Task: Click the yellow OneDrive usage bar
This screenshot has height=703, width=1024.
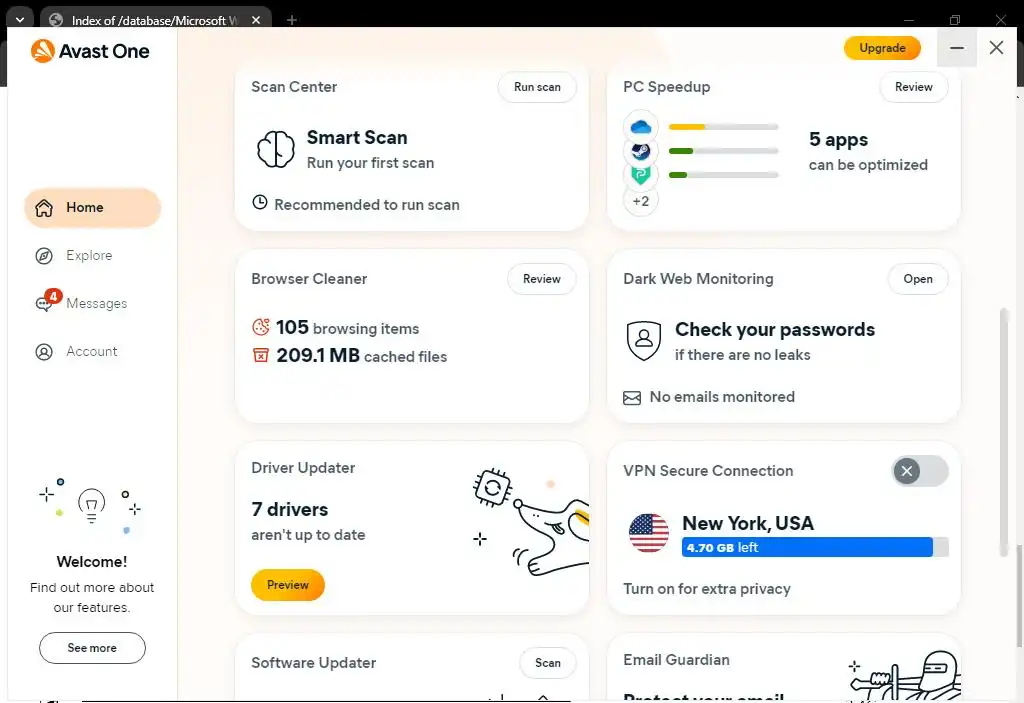Action: (724, 127)
